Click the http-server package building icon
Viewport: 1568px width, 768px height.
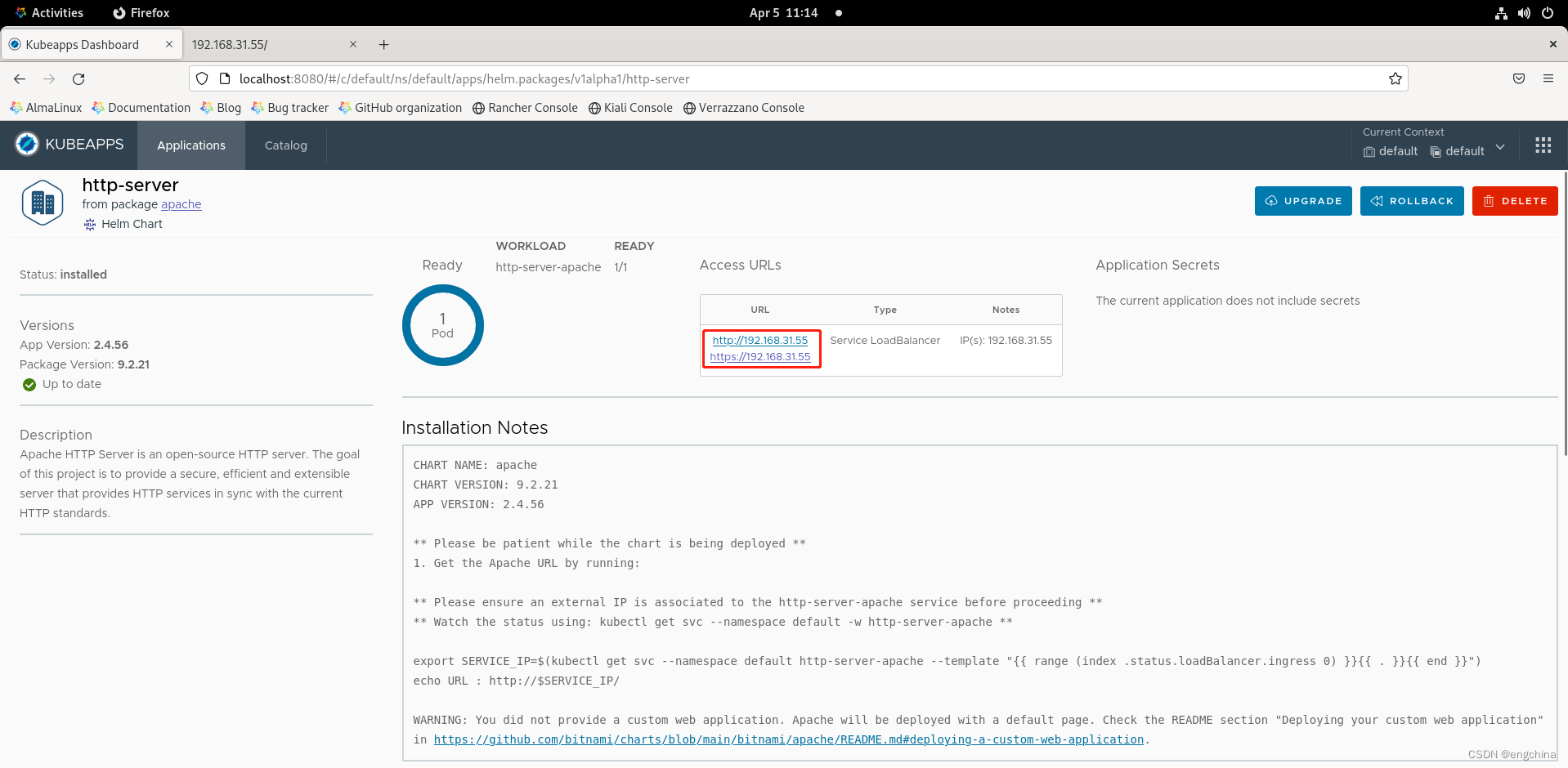pos(43,203)
